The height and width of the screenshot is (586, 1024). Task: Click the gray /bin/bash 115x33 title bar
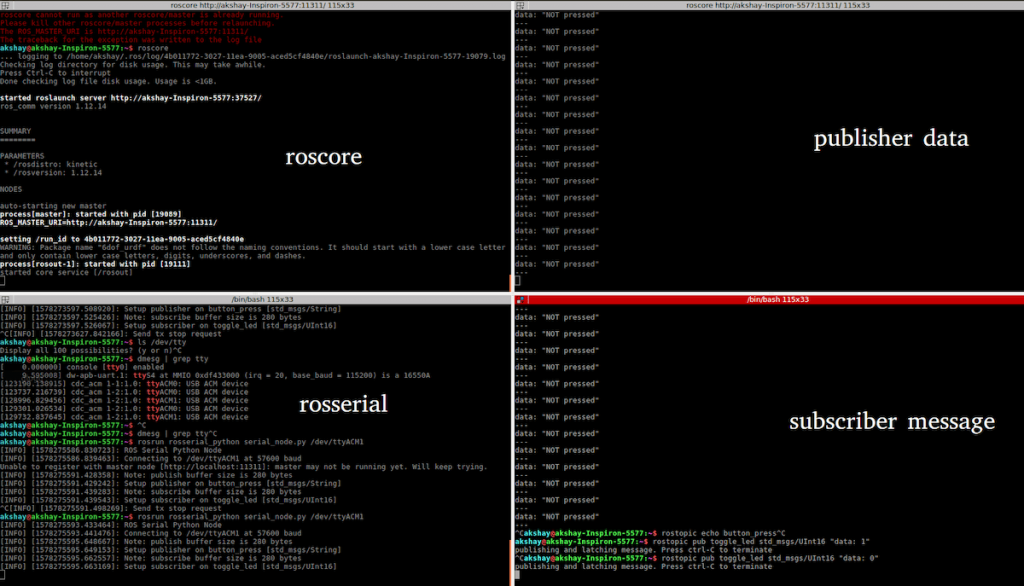click(x=255, y=299)
